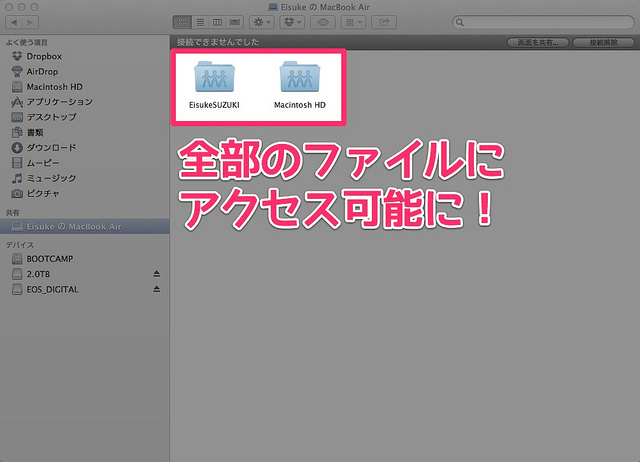Open the Arrange items dropdown
Screen dimensions: 640x462
pyautogui.click(x=353, y=22)
